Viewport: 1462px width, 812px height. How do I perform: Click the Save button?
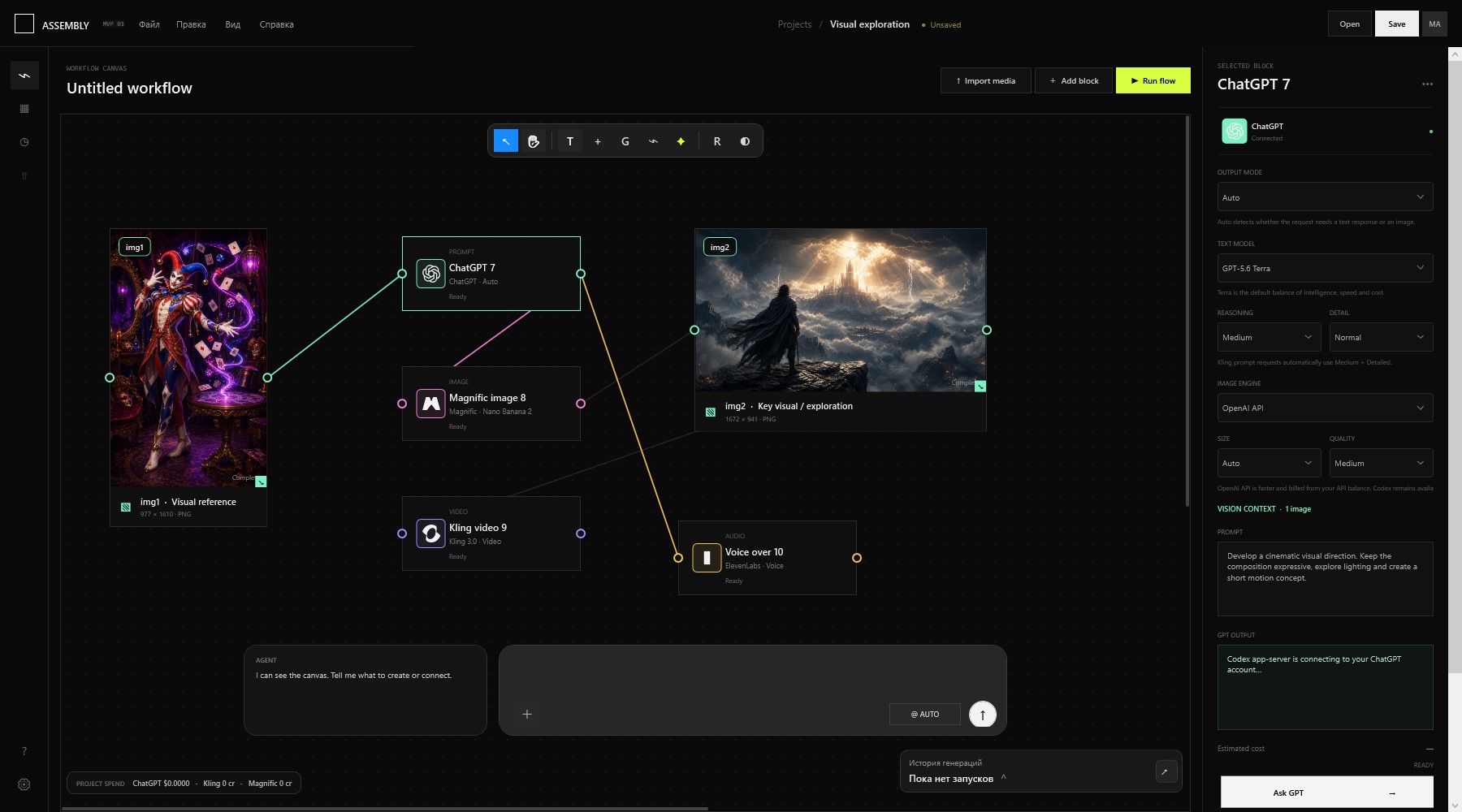point(1396,24)
